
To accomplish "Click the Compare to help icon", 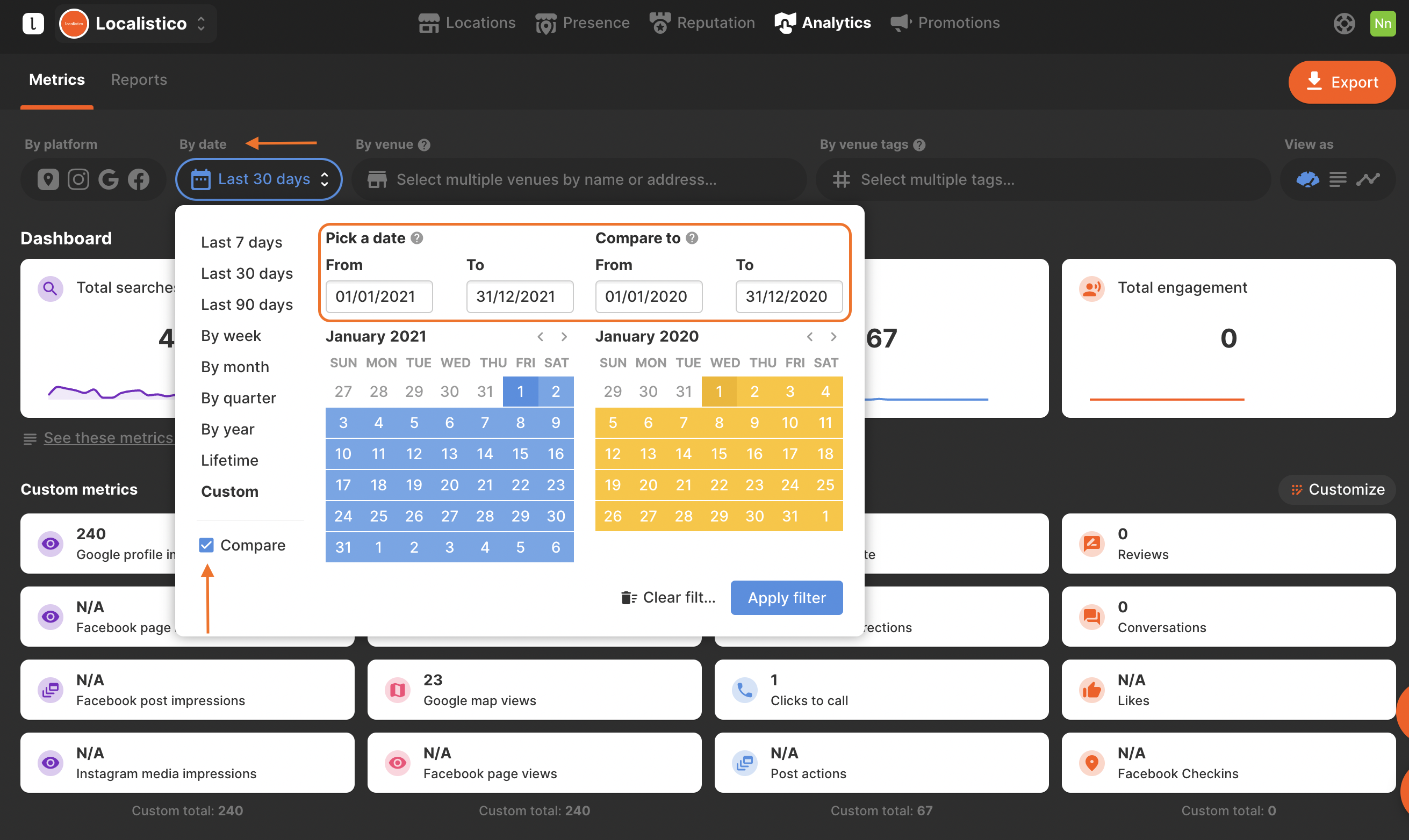I will click(x=692, y=238).
